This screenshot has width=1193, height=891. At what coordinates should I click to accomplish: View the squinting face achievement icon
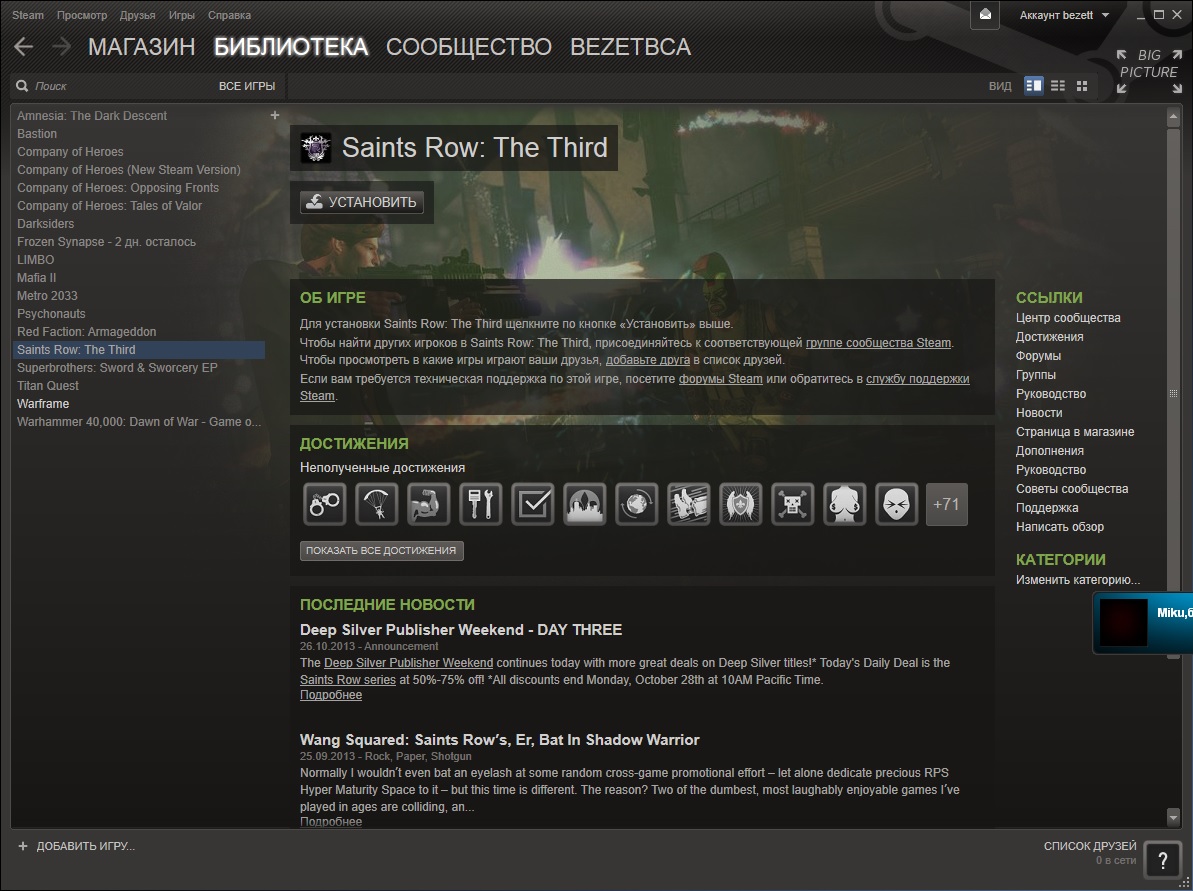tap(896, 504)
